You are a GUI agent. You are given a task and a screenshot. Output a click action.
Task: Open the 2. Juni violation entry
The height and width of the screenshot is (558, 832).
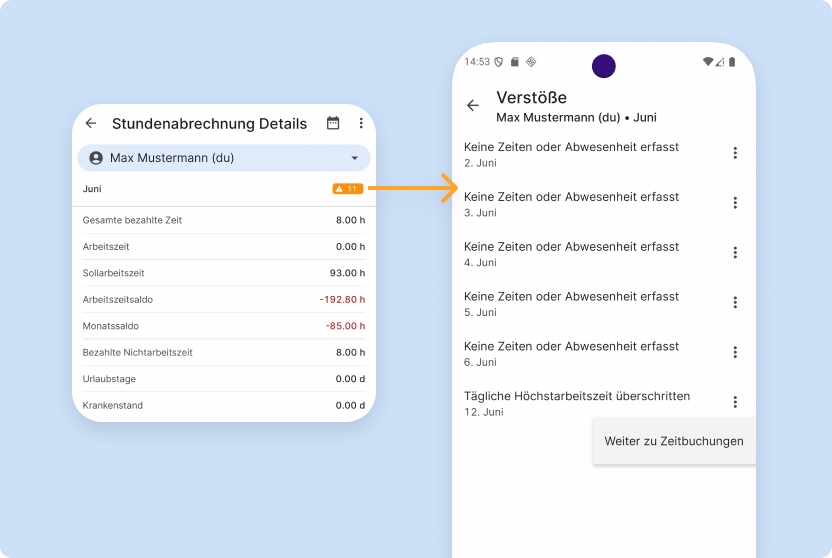point(571,153)
